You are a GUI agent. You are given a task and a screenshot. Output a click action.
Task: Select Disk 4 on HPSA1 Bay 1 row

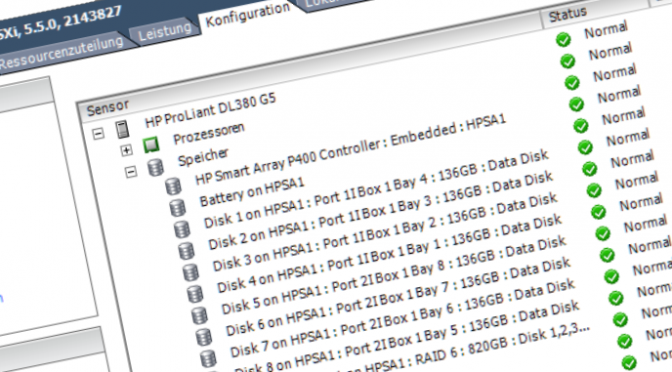point(389,253)
